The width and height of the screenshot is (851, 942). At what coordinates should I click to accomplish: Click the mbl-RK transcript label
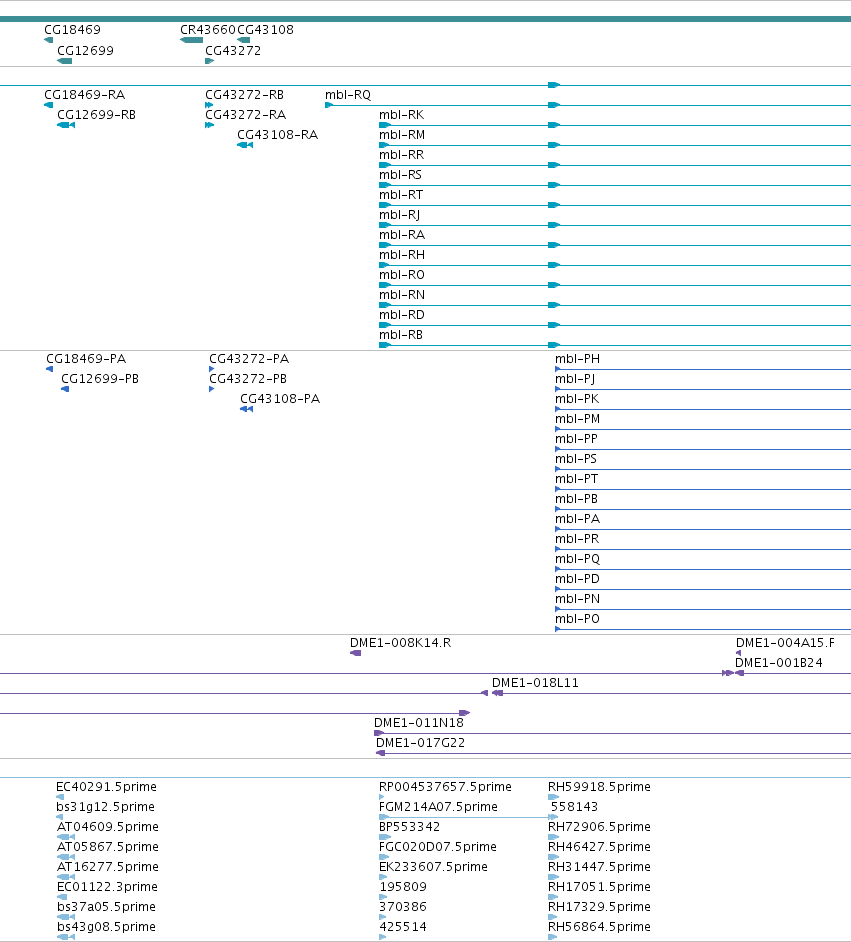(x=401, y=114)
